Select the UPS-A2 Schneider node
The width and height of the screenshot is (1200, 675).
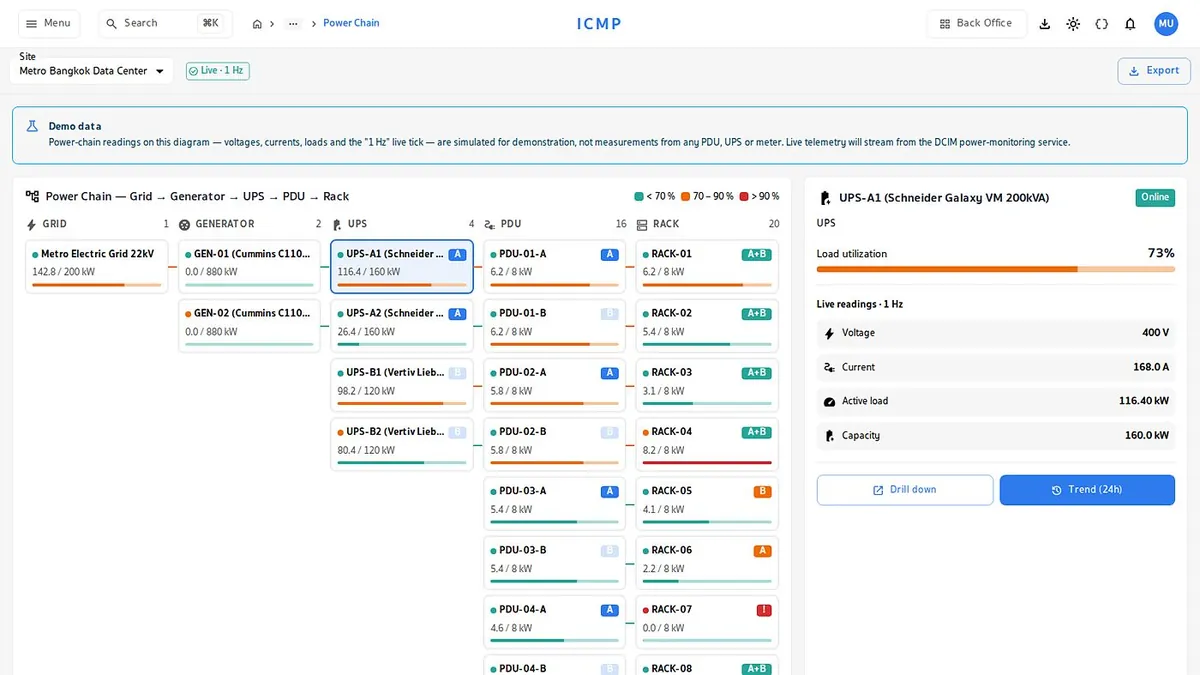tap(402, 326)
